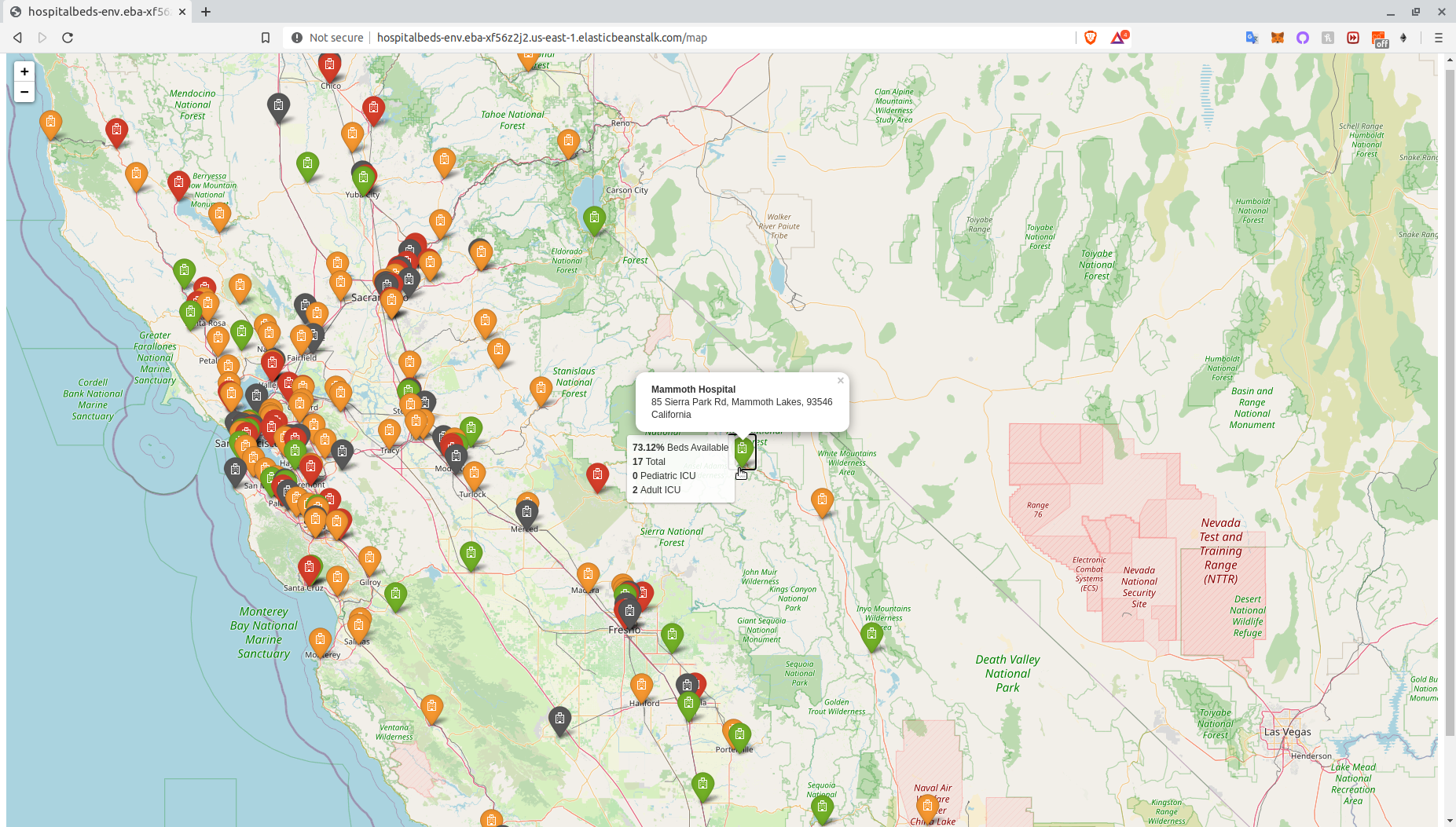Click the red hospital marker near Santa Cruz
Image resolution: width=1456 pixels, height=827 pixels.
[x=309, y=568]
